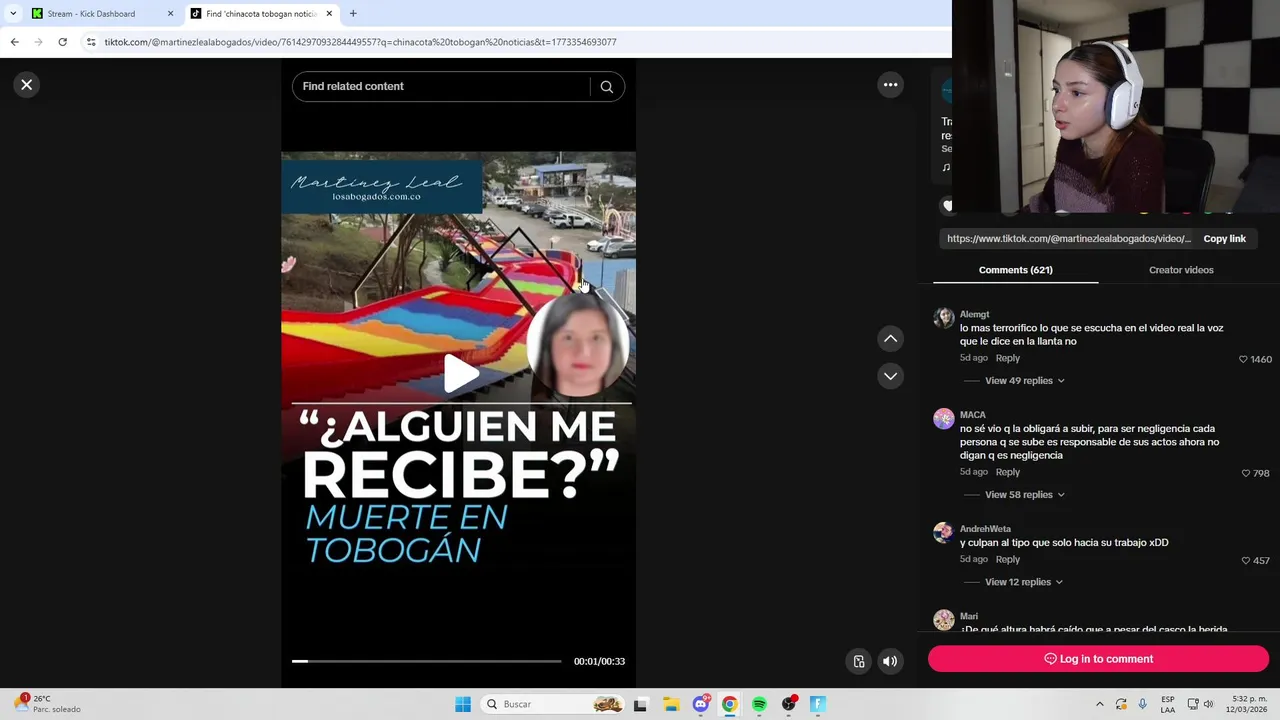Click the '5d ago' timestamp under Alemgt

pos(974,358)
